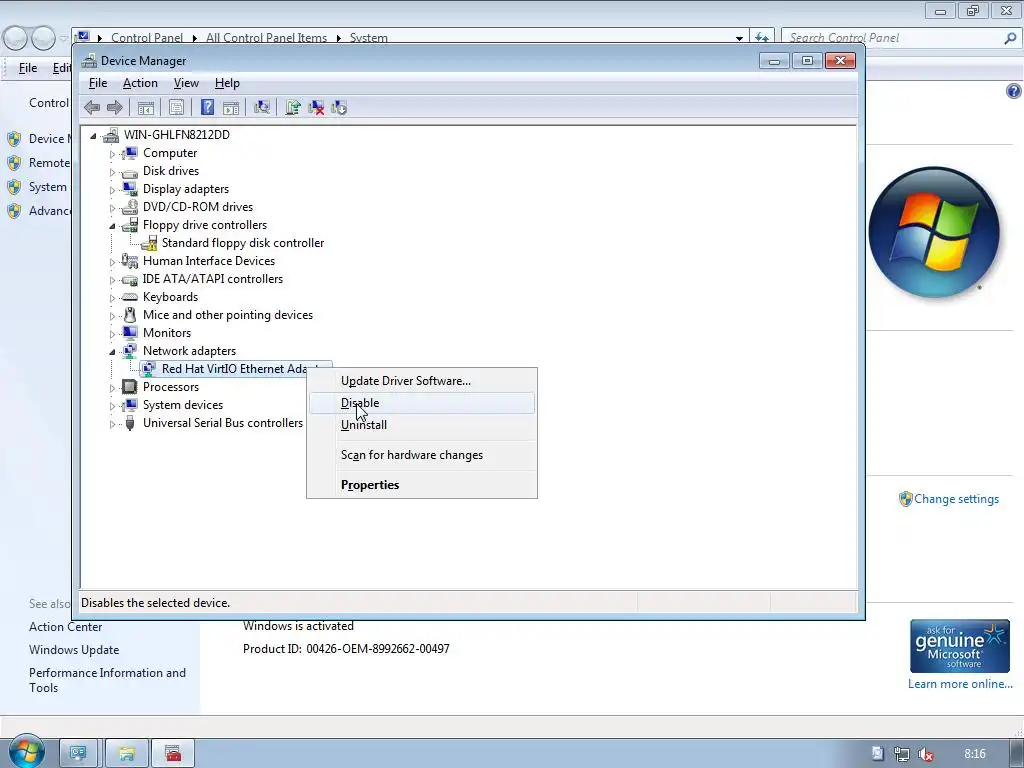Click the Universal Serial Bus controllers icon

point(129,423)
